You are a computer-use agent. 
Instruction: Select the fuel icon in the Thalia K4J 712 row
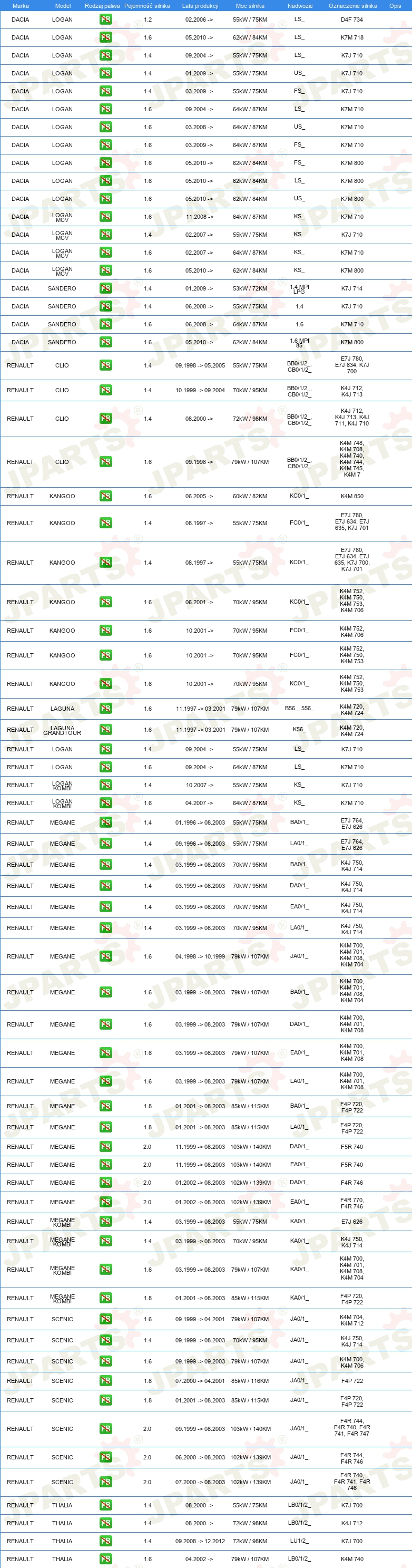(105, 1523)
